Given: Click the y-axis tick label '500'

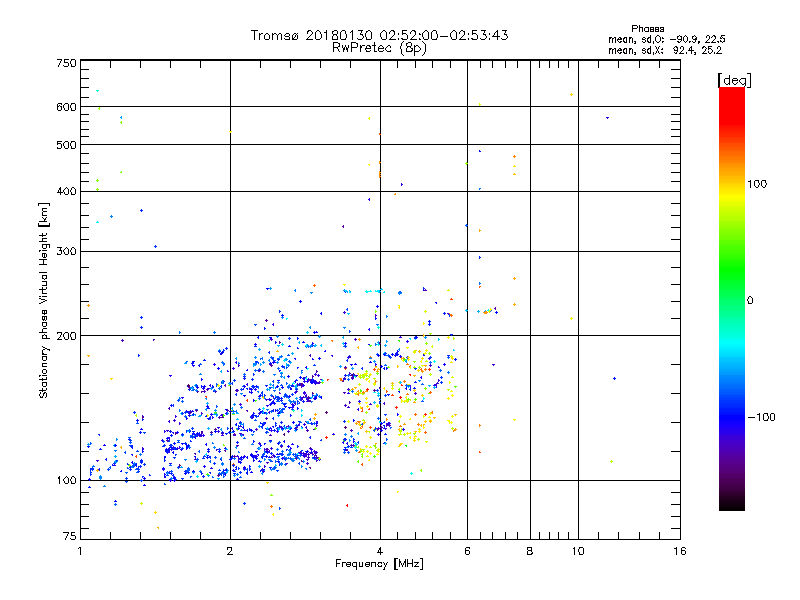Looking at the screenshot, I should (66, 145).
